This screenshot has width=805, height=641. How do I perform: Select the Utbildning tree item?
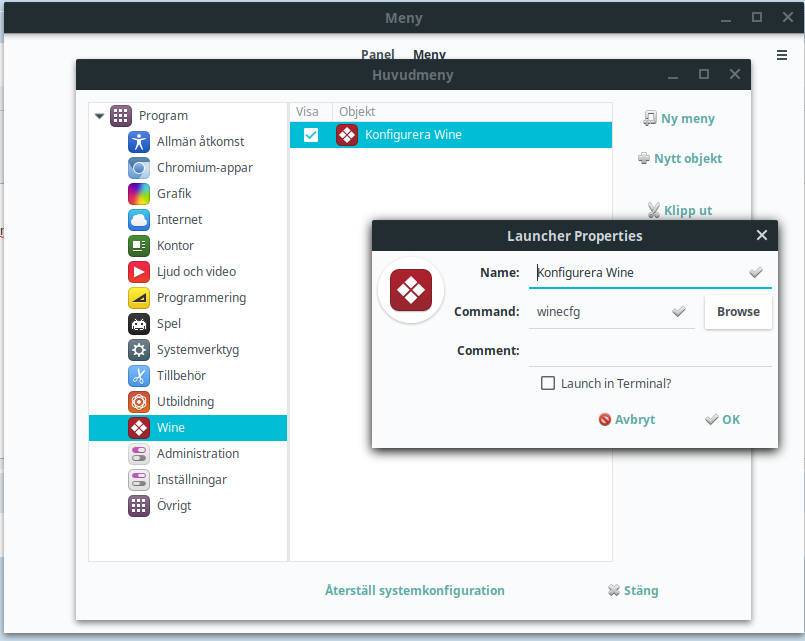(x=185, y=402)
